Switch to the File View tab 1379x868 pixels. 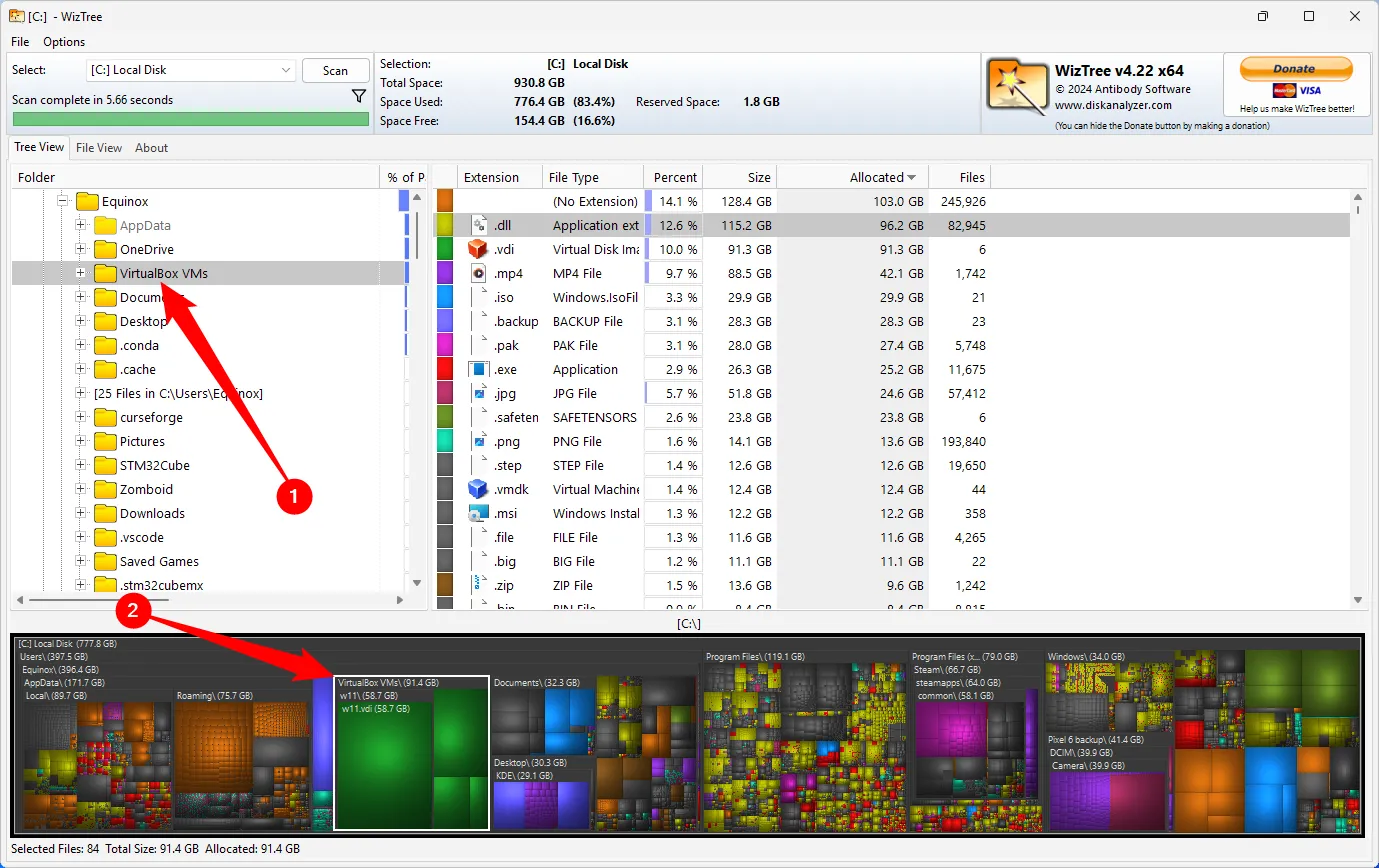(x=99, y=148)
